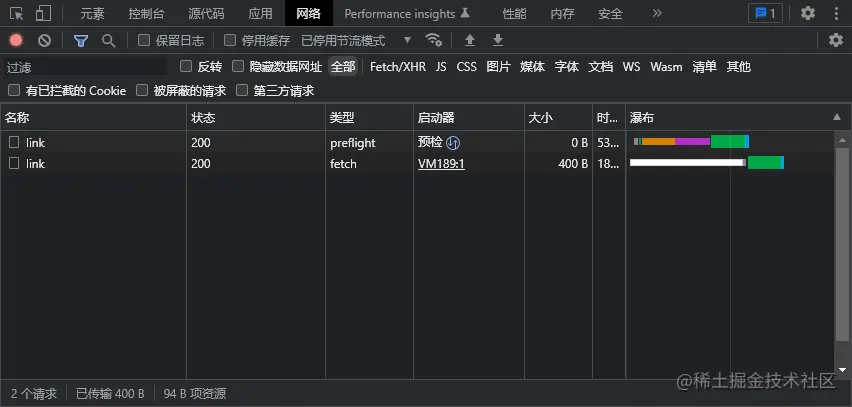Image resolution: width=852 pixels, height=407 pixels.
Task: Open network conditions wifi icon
Action: (x=434, y=40)
